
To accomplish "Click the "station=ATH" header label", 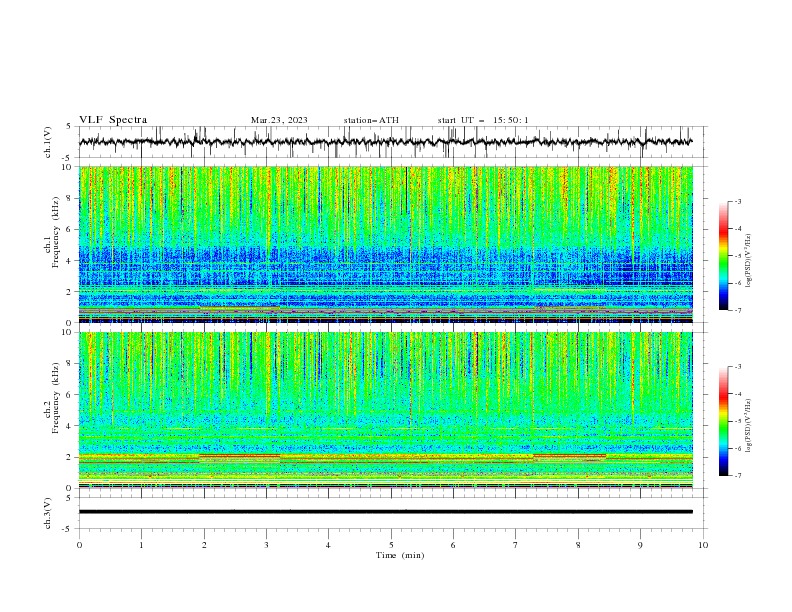I will click(x=371, y=120).
